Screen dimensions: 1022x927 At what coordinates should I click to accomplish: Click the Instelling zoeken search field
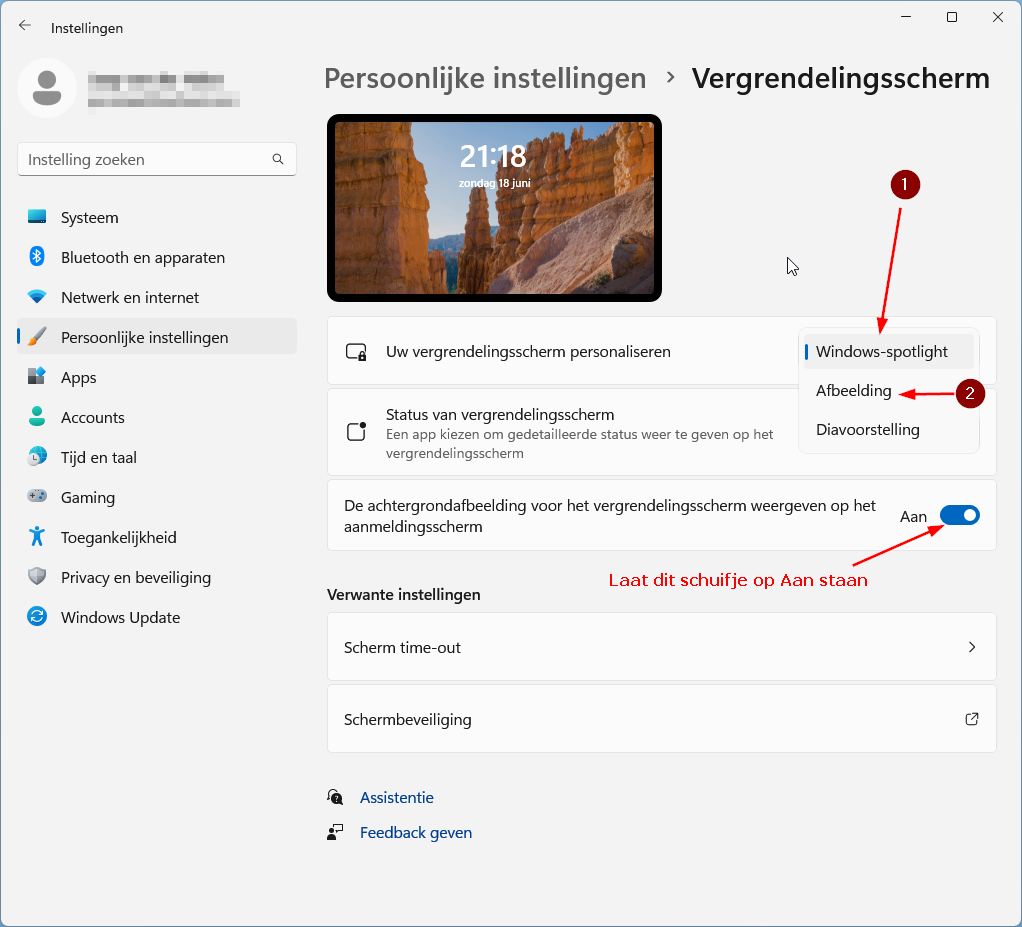click(x=145, y=159)
